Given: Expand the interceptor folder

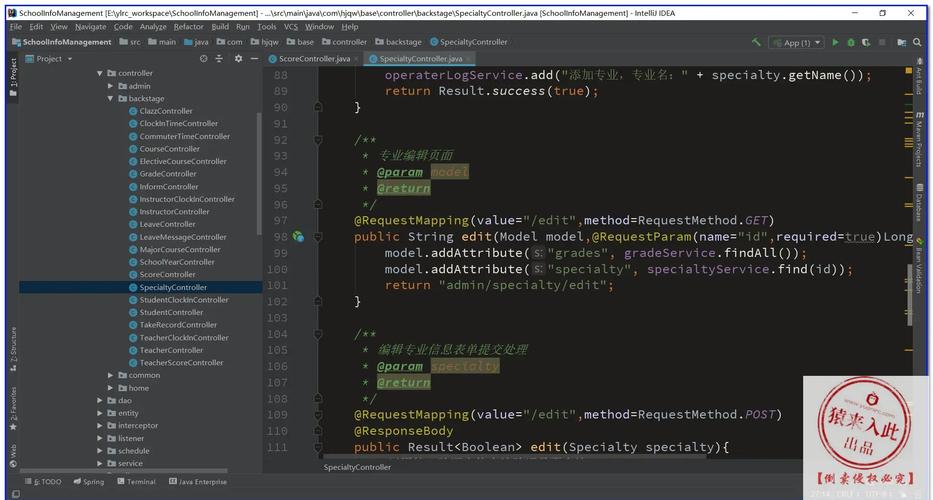Looking at the screenshot, I should (100, 426).
